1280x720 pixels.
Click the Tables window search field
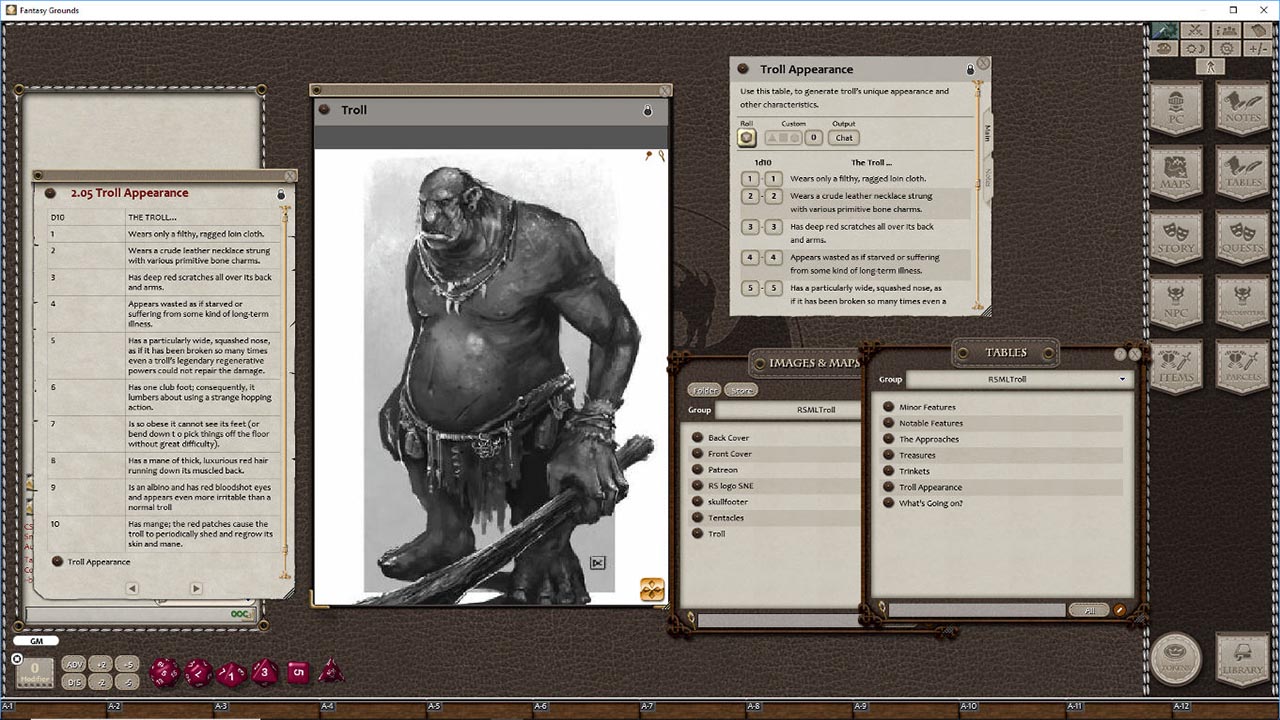click(976, 610)
